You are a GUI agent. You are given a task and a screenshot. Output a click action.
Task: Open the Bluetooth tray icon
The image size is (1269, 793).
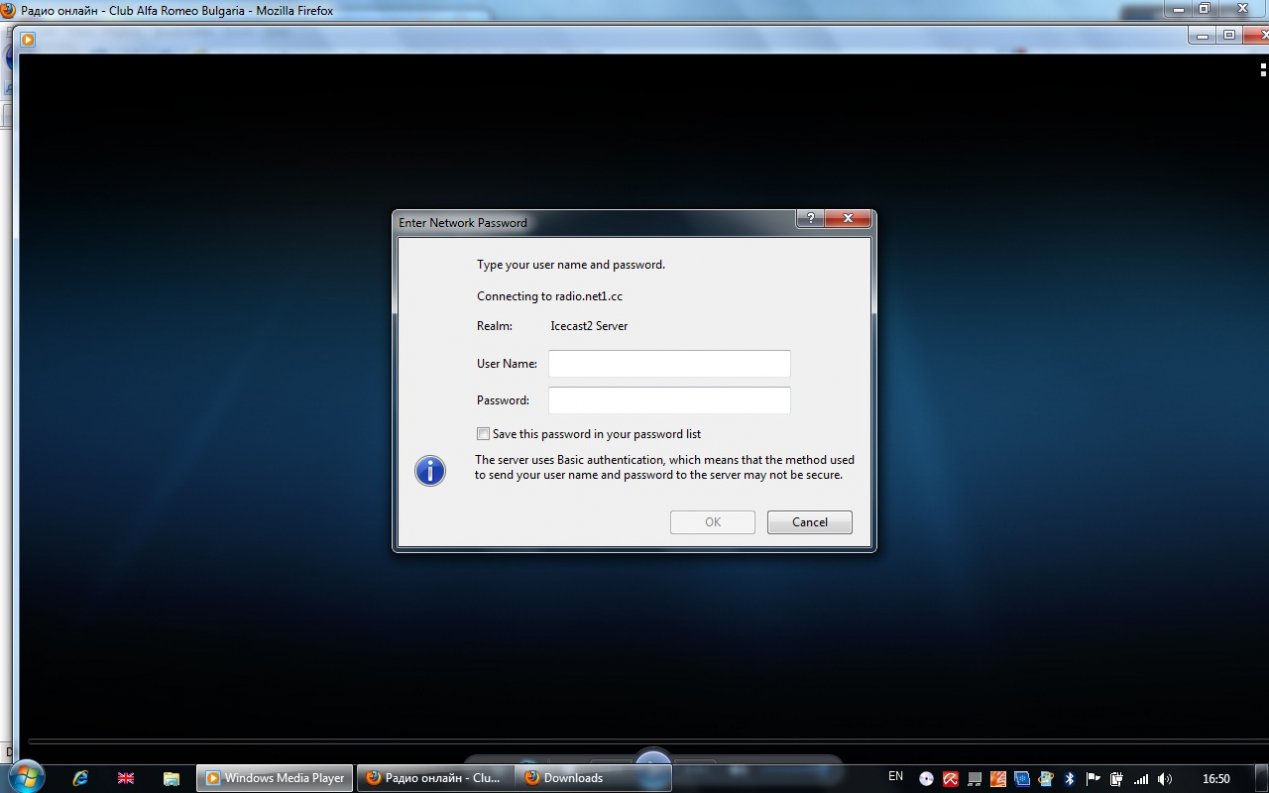click(x=1069, y=778)
